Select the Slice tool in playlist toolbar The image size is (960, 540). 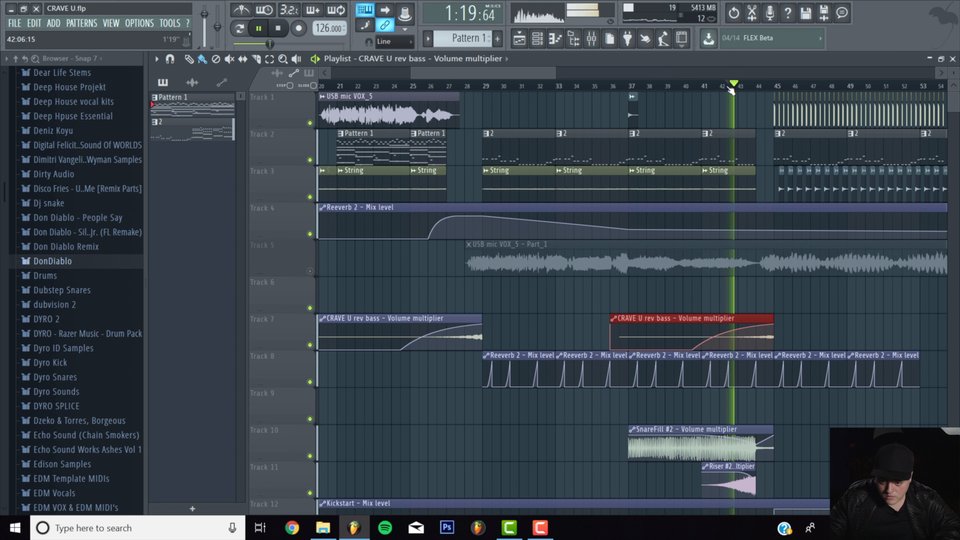pyautogui.click(x=256, y=59)
